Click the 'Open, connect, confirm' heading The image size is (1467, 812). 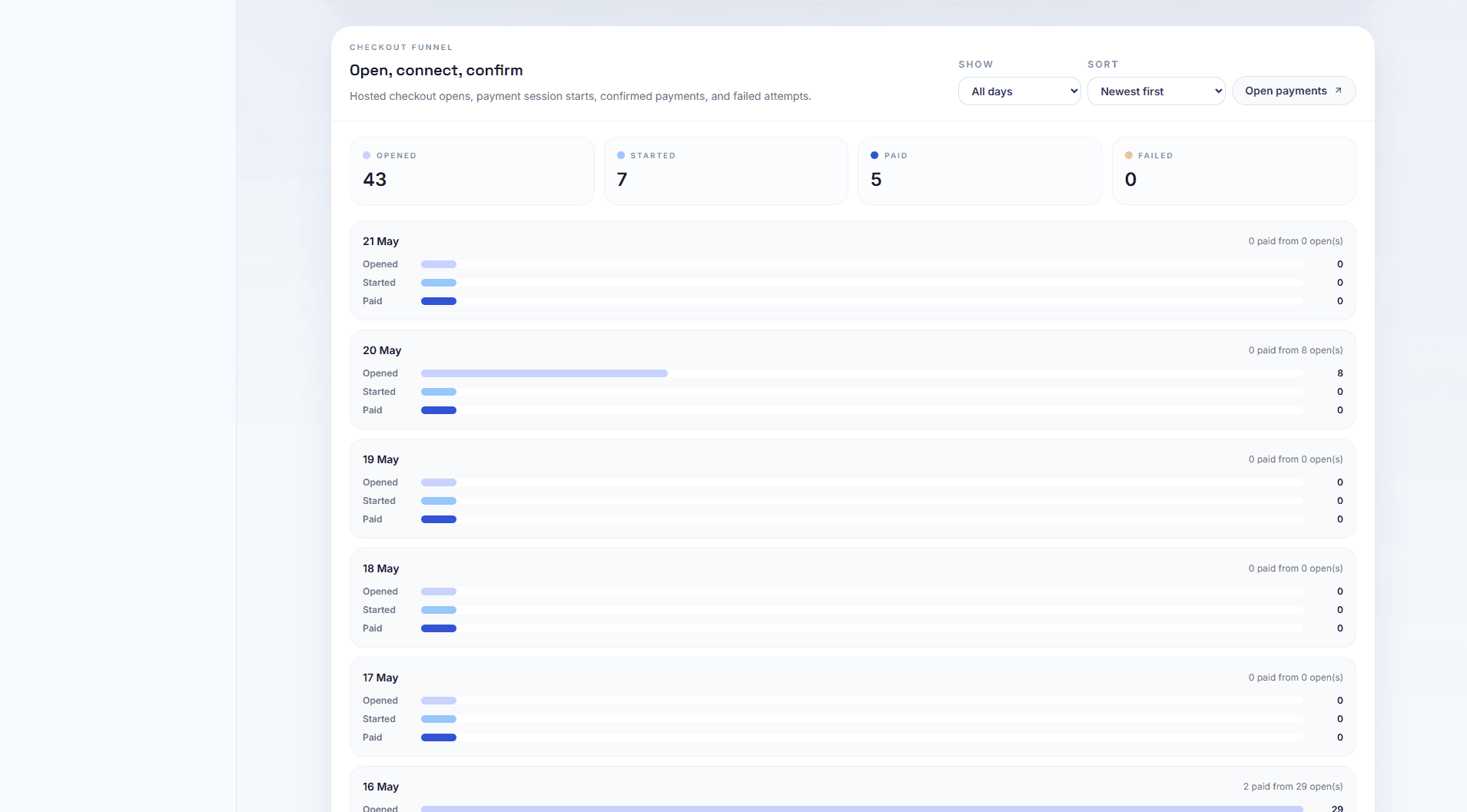pyautogui.click(x=436, y=71)
